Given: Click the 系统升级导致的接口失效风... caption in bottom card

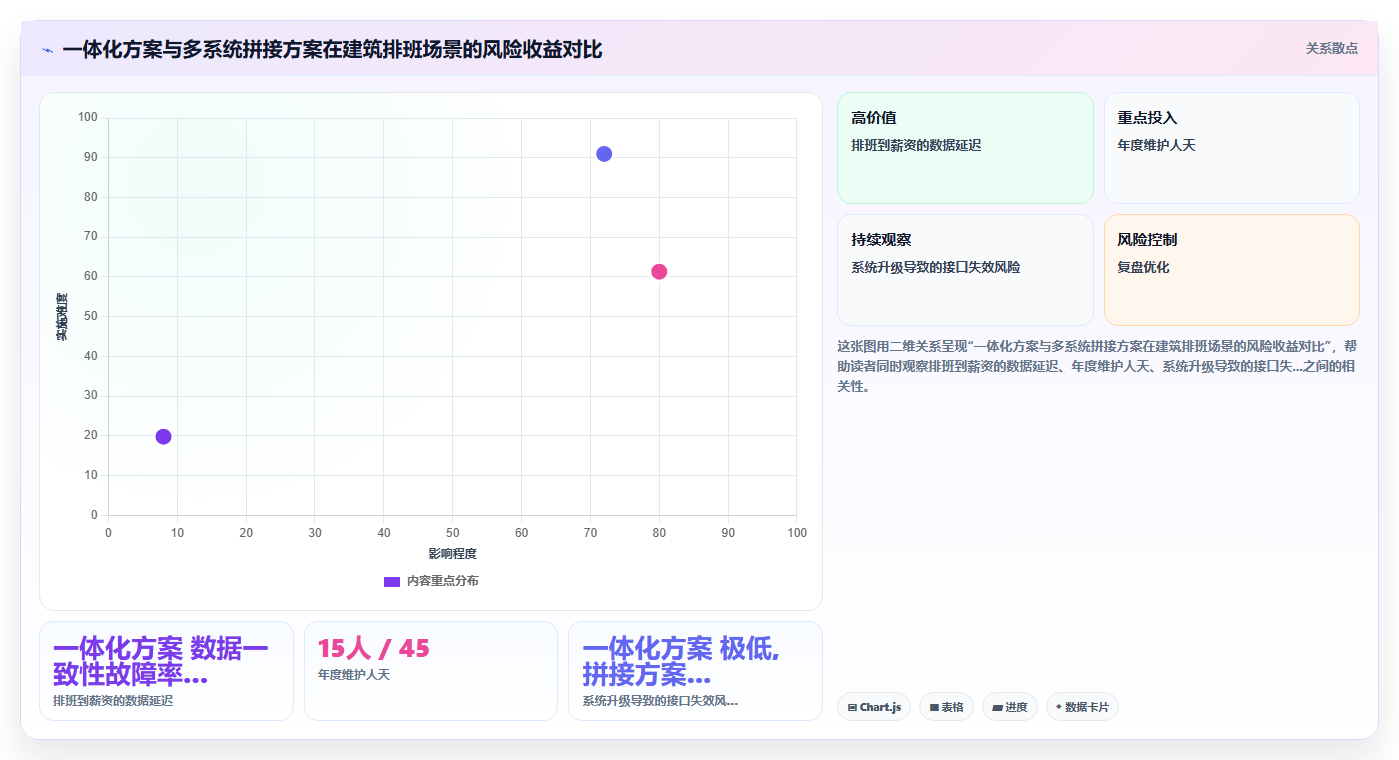Looking at the screenshot, I should click(660, 701).
